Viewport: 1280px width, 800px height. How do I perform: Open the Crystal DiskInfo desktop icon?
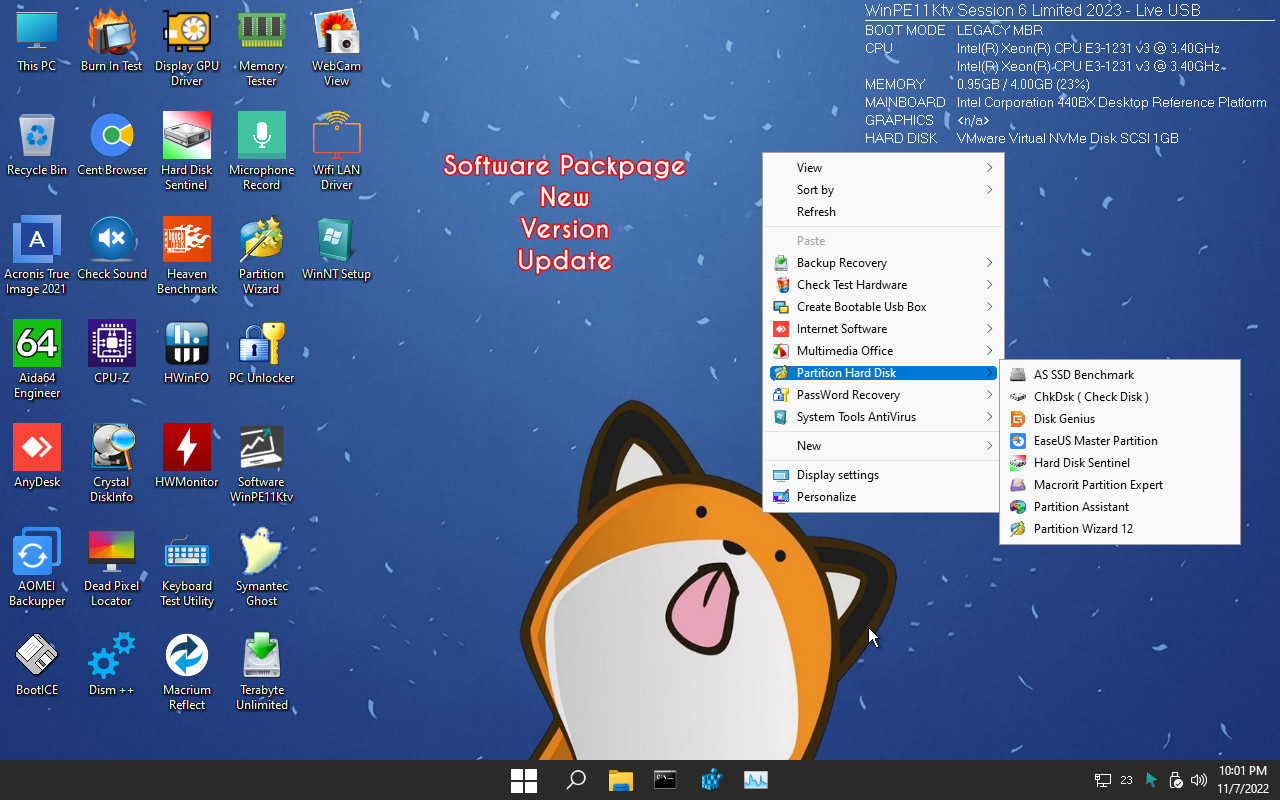(111, 449)
